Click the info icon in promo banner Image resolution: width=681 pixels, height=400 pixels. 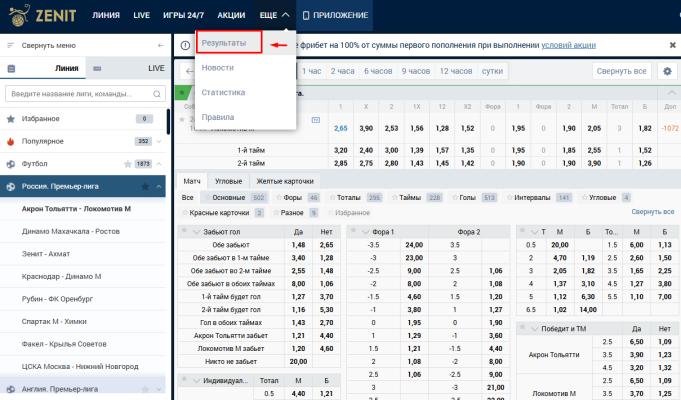(x=185, y=45)
